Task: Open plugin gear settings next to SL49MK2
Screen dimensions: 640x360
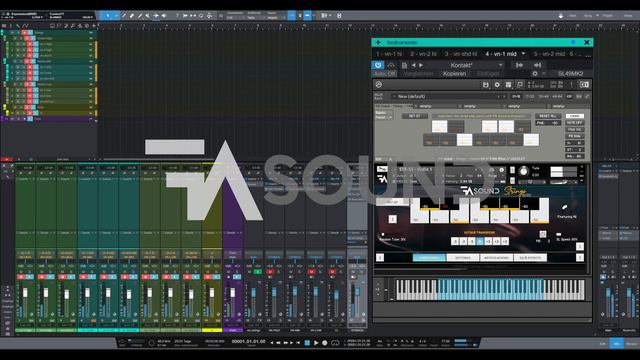Action: [535, 74]
